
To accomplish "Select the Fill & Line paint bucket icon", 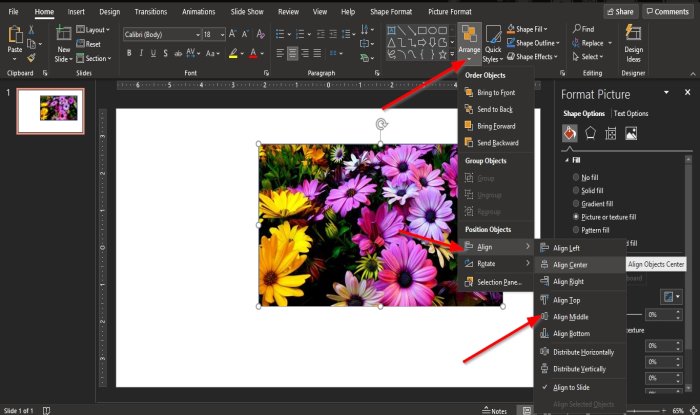I will [x=569, y=133].
